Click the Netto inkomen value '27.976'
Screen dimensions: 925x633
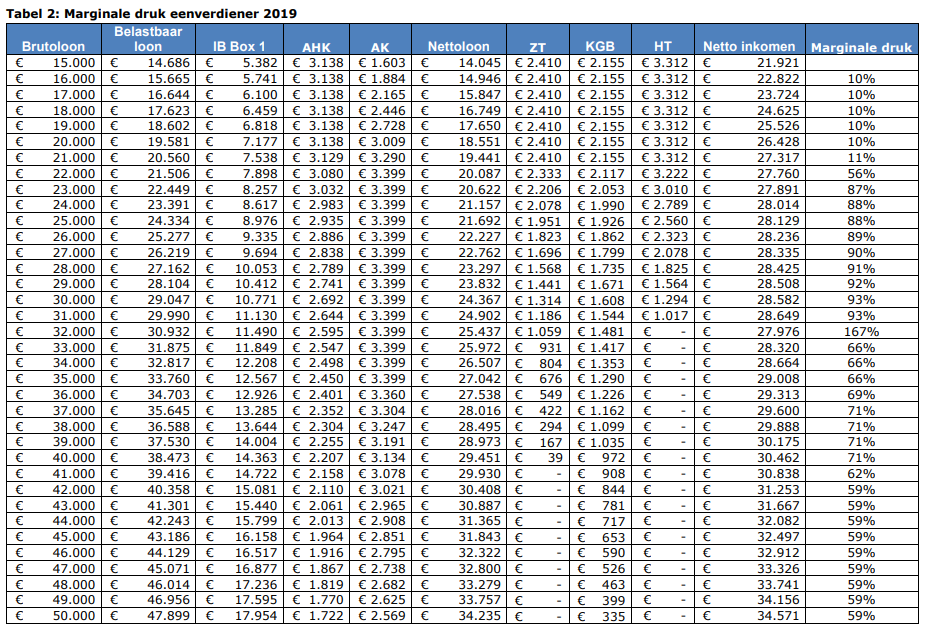pos(778,332)
